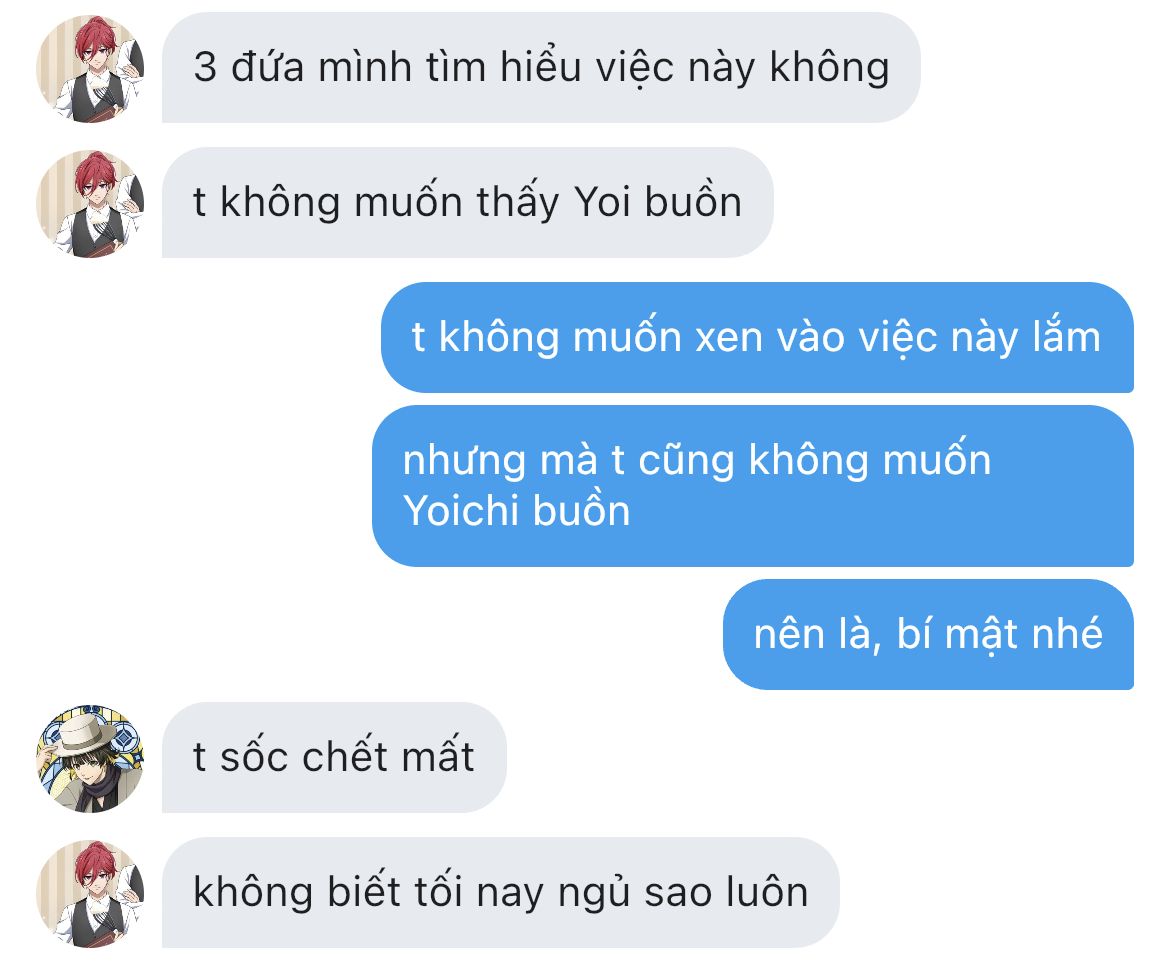Tap the "t sốc chết mất" message bubble
This screenshot has width=1170, height=961.
tap(334, 757)
